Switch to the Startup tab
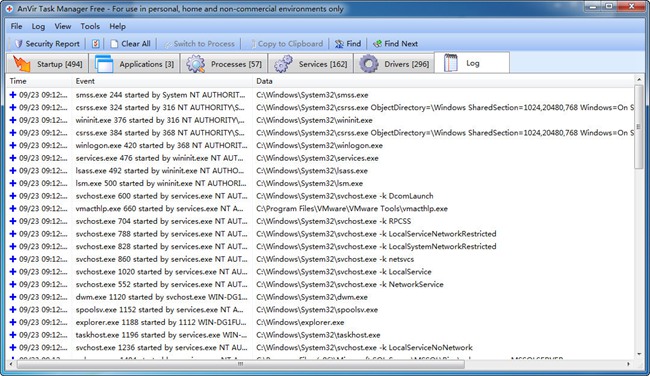The height and width of the screenshot is (376, 650). tap(48, 64)
